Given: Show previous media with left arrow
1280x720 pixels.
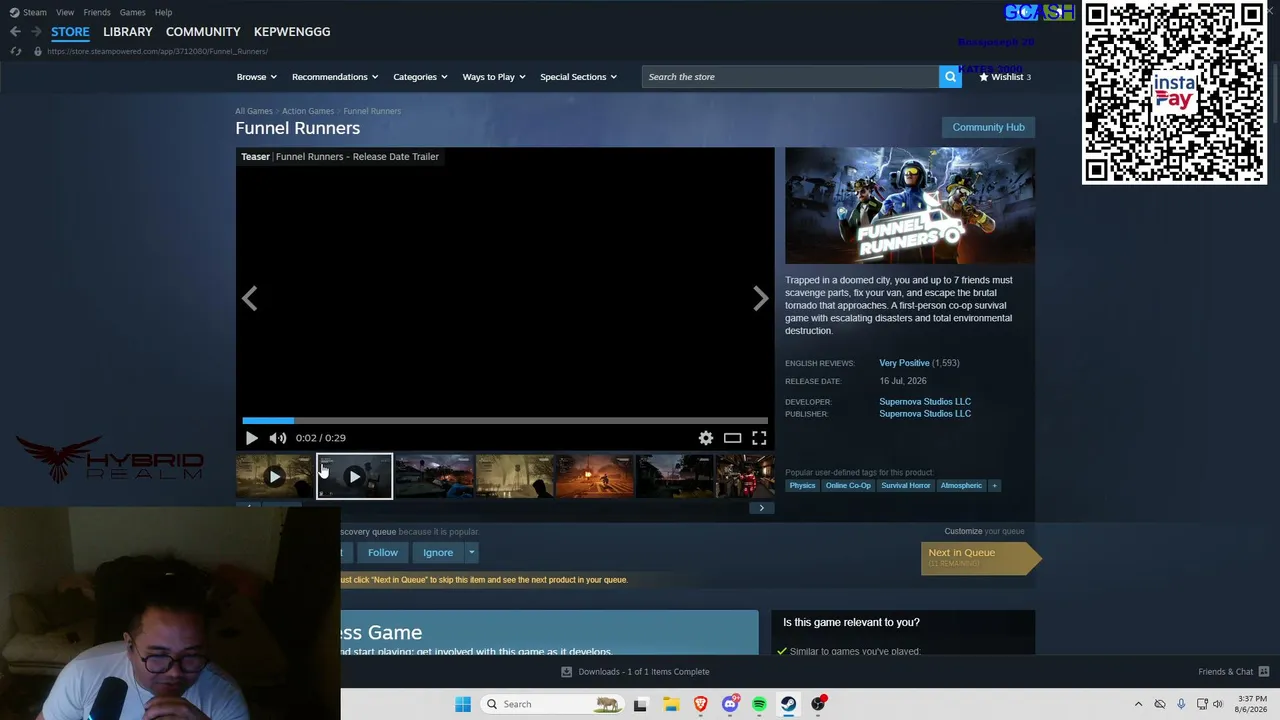Looking at the screenshot, I should tap(250, 298).
